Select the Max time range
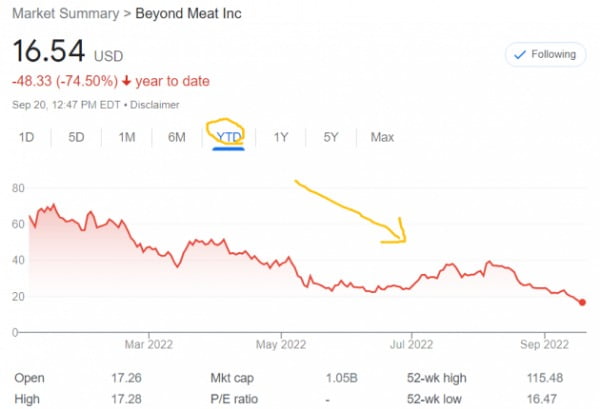 tap(382, 137)
